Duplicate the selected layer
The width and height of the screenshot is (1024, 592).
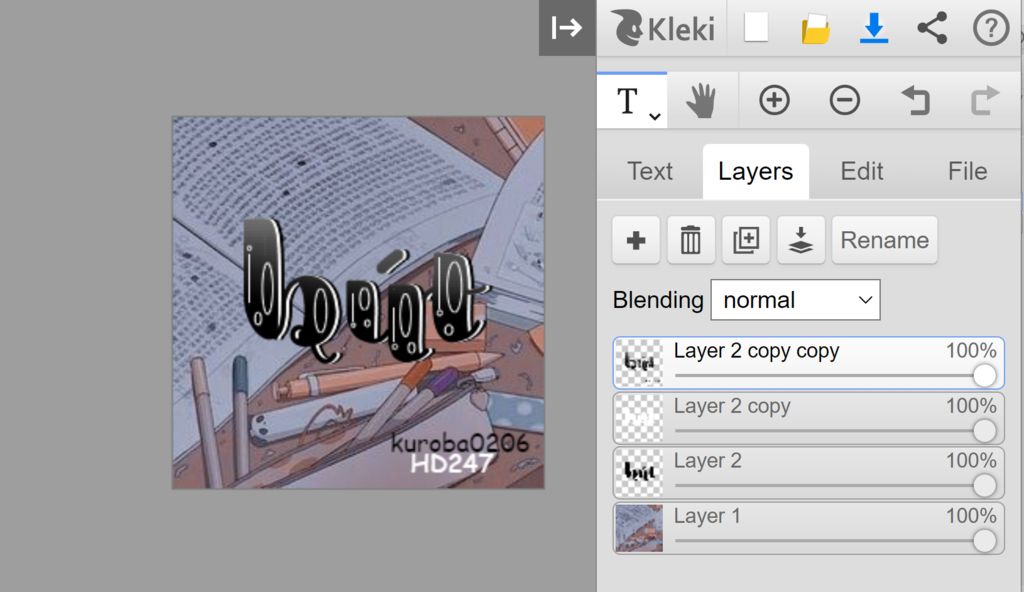(x=746, y=240)
